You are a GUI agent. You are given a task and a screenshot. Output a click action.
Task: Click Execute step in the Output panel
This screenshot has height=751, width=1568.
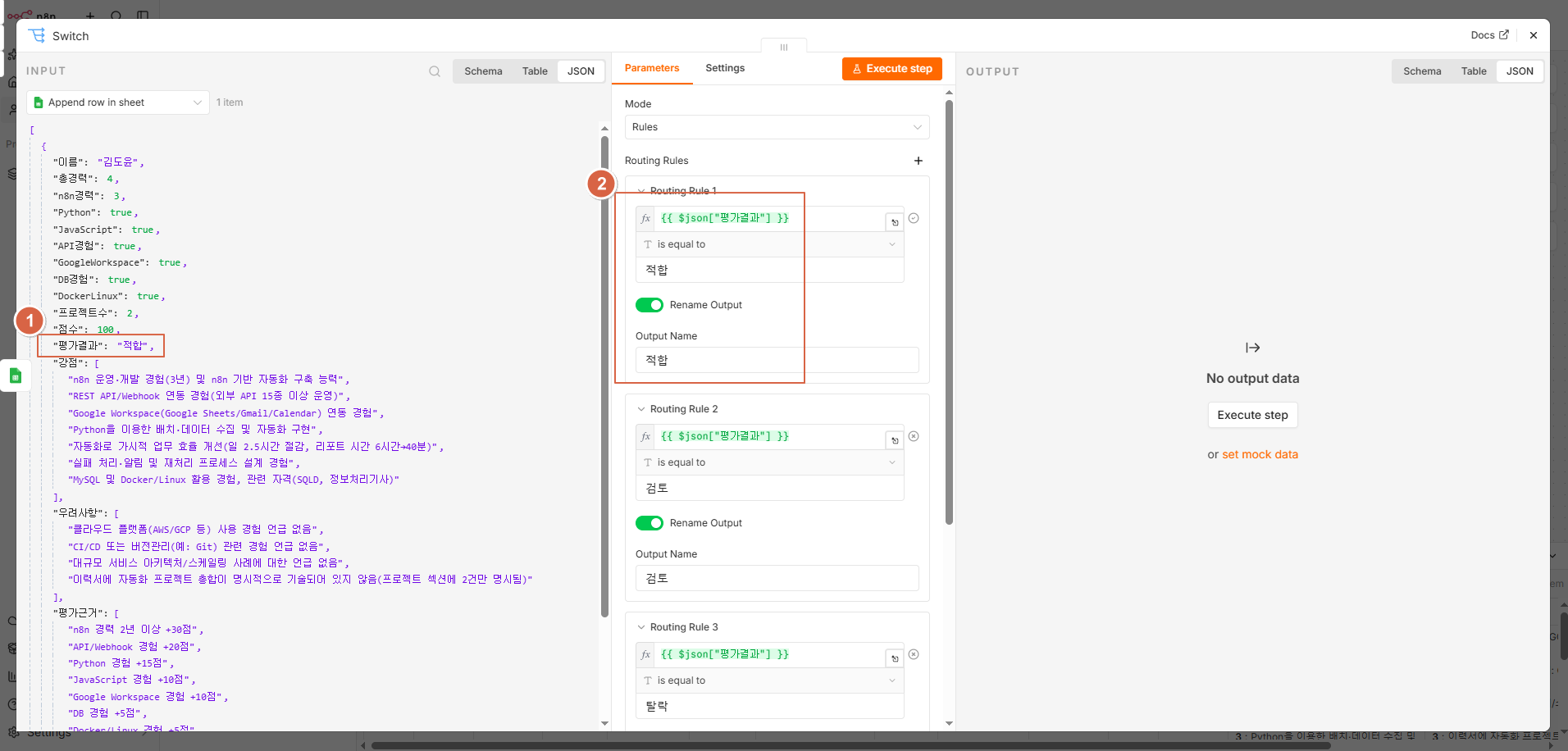tap(1252, 415)
